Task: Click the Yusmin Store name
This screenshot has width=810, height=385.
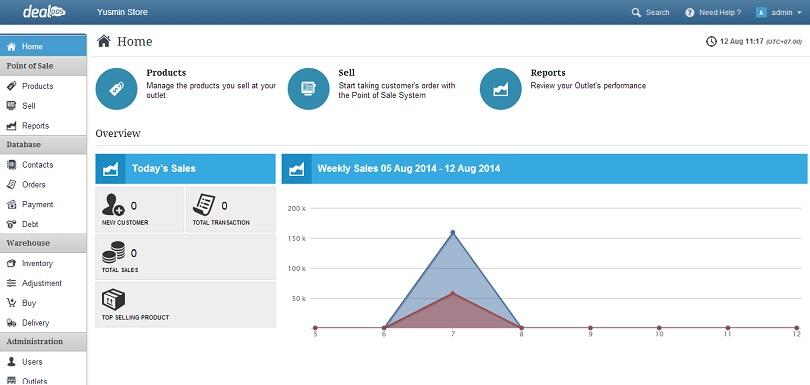Action: 122,12
